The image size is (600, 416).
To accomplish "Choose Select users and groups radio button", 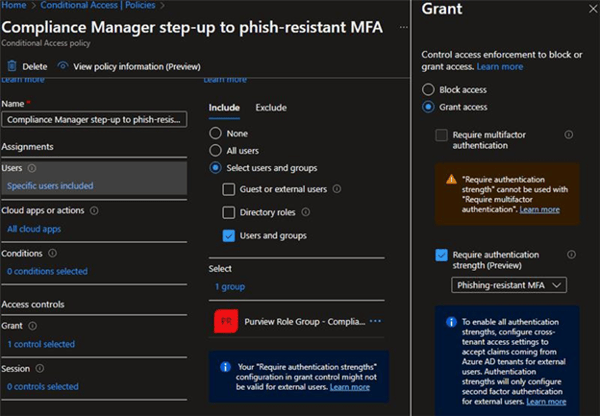I will tap(215, 168).
